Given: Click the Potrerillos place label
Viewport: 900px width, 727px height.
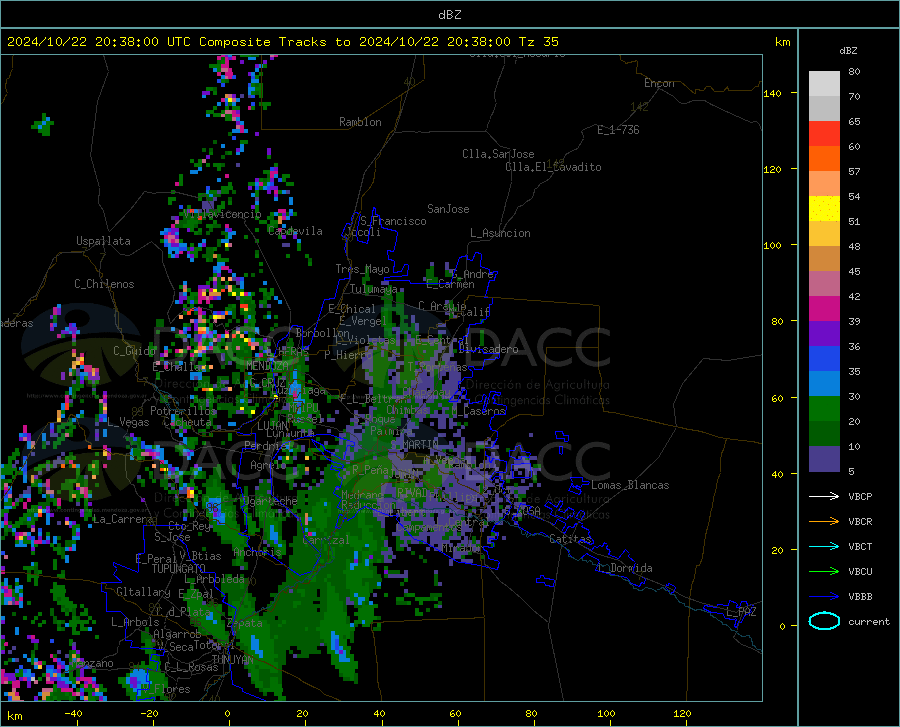Looking at the screenshot, I should [x=183, y=411].
